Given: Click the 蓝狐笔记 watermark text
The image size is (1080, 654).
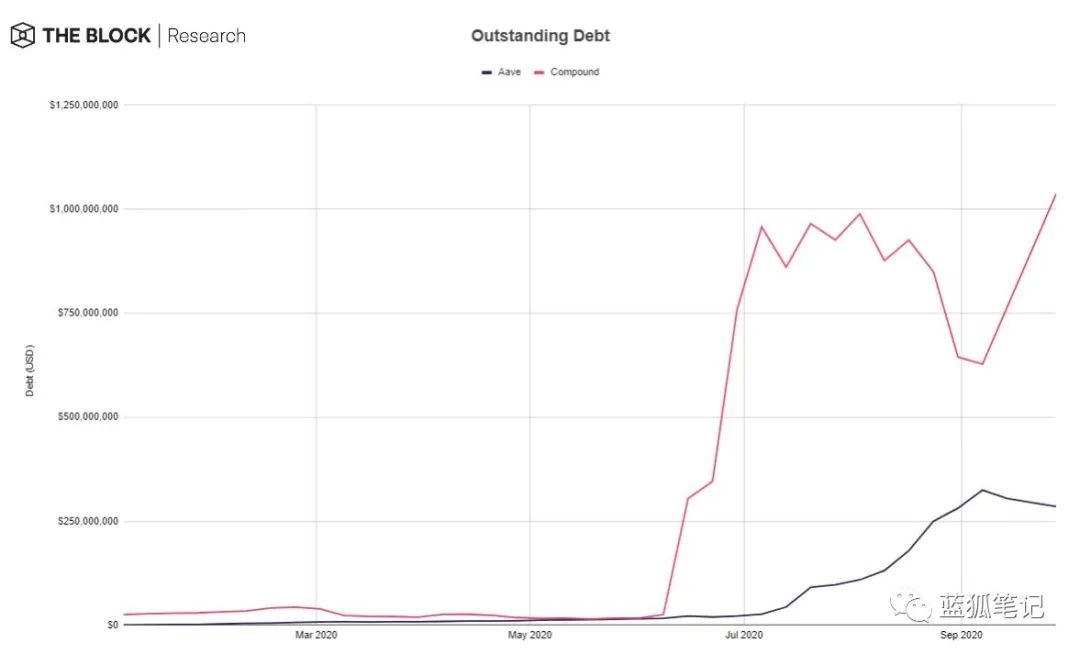Looking at the screenshot, I should click(x=991, y=606).
